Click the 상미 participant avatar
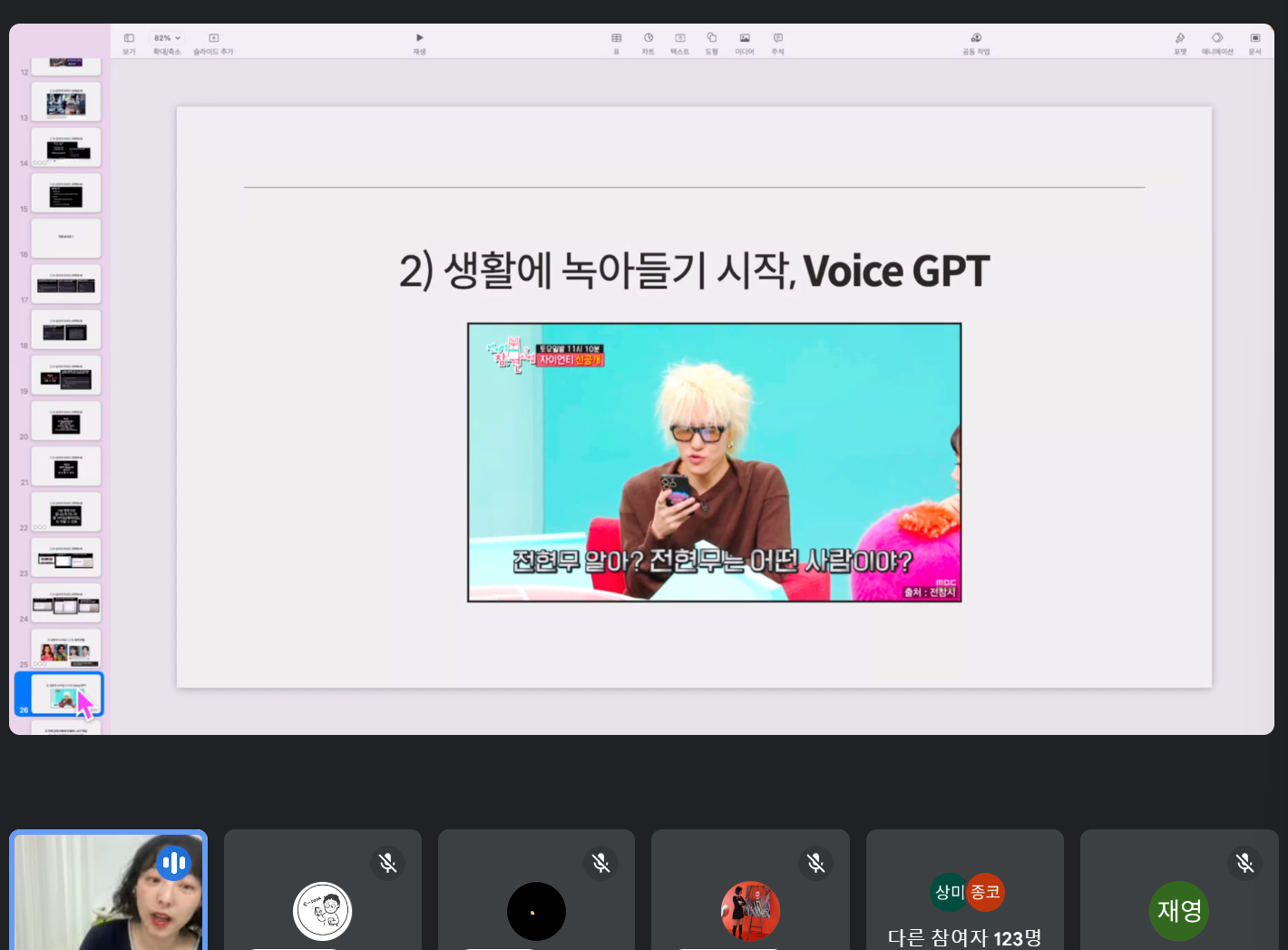Image resolution: width=1288 pixels, height=950 pixels. [949, 892]
